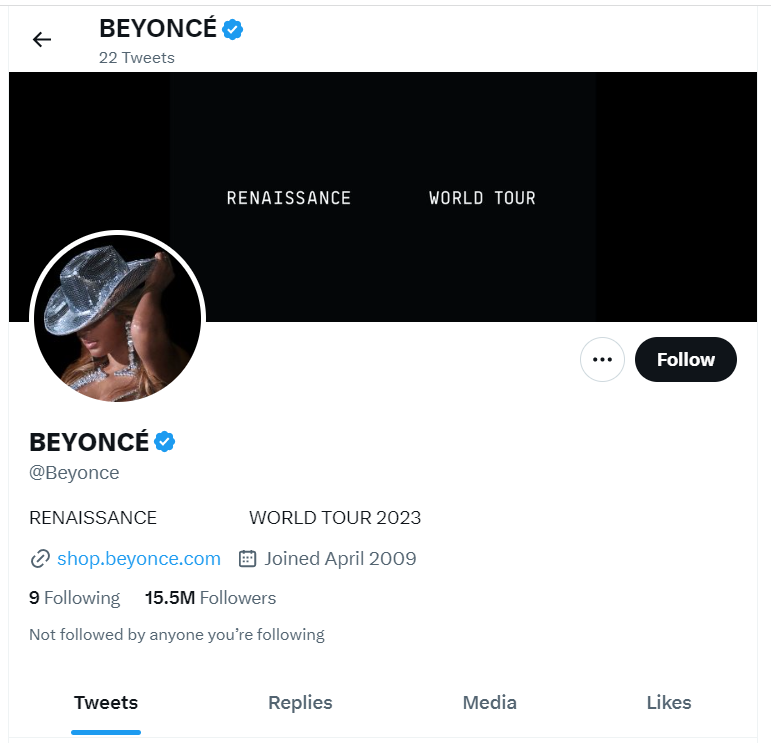Click the @Beyonce handle text
The image size is (771, 743).
click(74, 473)
